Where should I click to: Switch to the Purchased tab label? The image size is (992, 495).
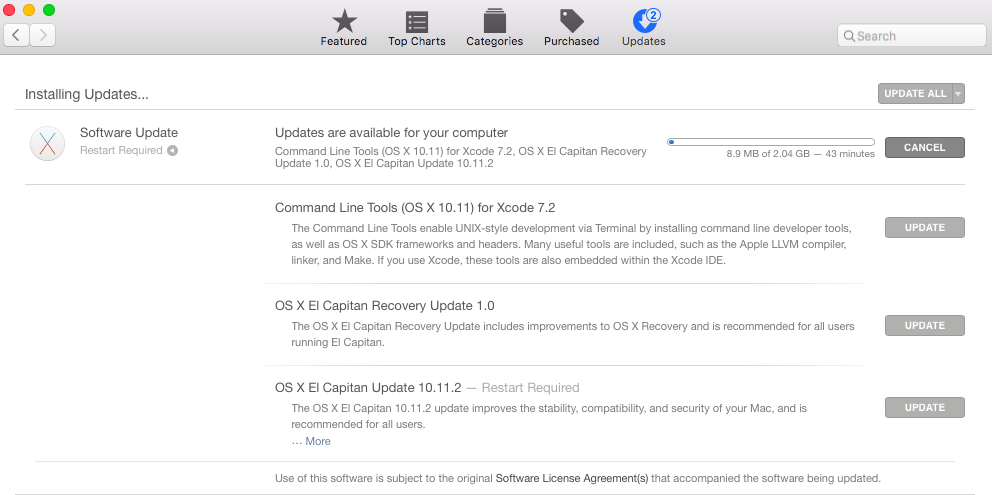click(571, 41)
